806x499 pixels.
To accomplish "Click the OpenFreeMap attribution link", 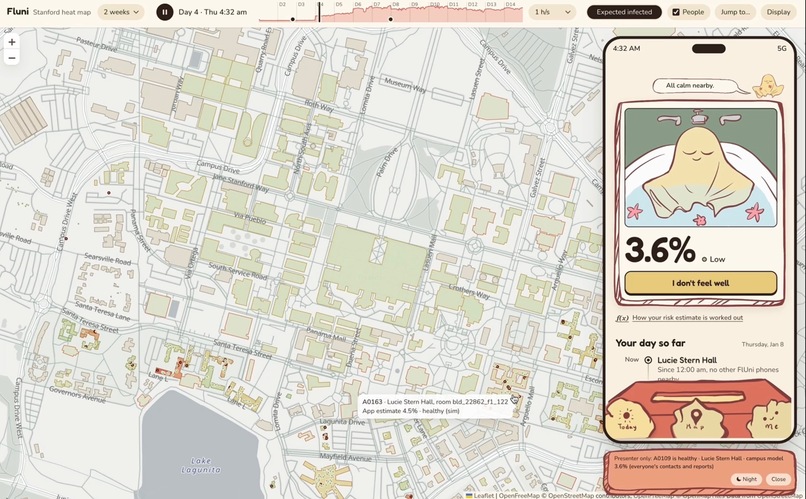I will tap(519, 495).
